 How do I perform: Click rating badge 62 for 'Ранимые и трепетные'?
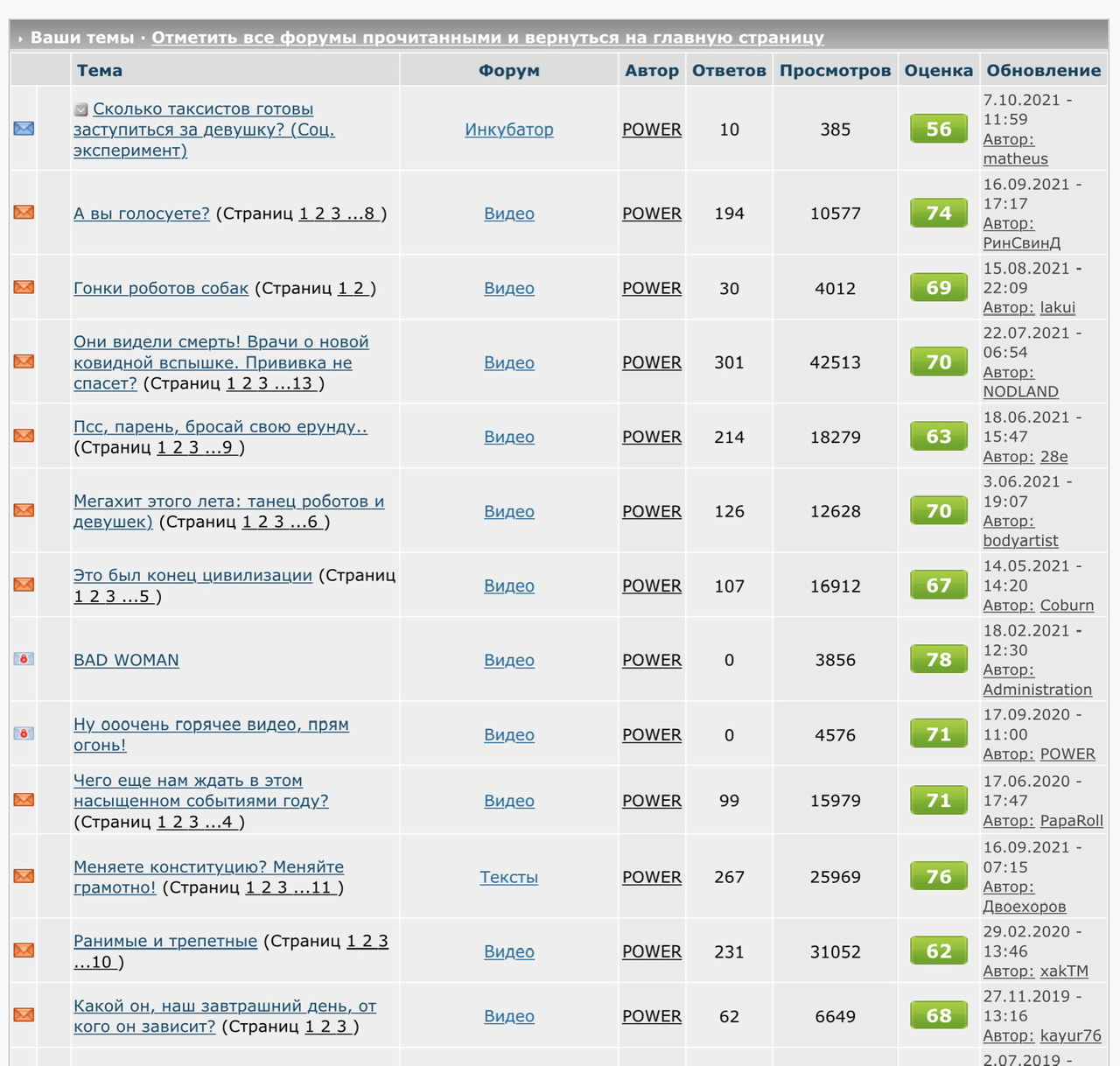[939, 951]
